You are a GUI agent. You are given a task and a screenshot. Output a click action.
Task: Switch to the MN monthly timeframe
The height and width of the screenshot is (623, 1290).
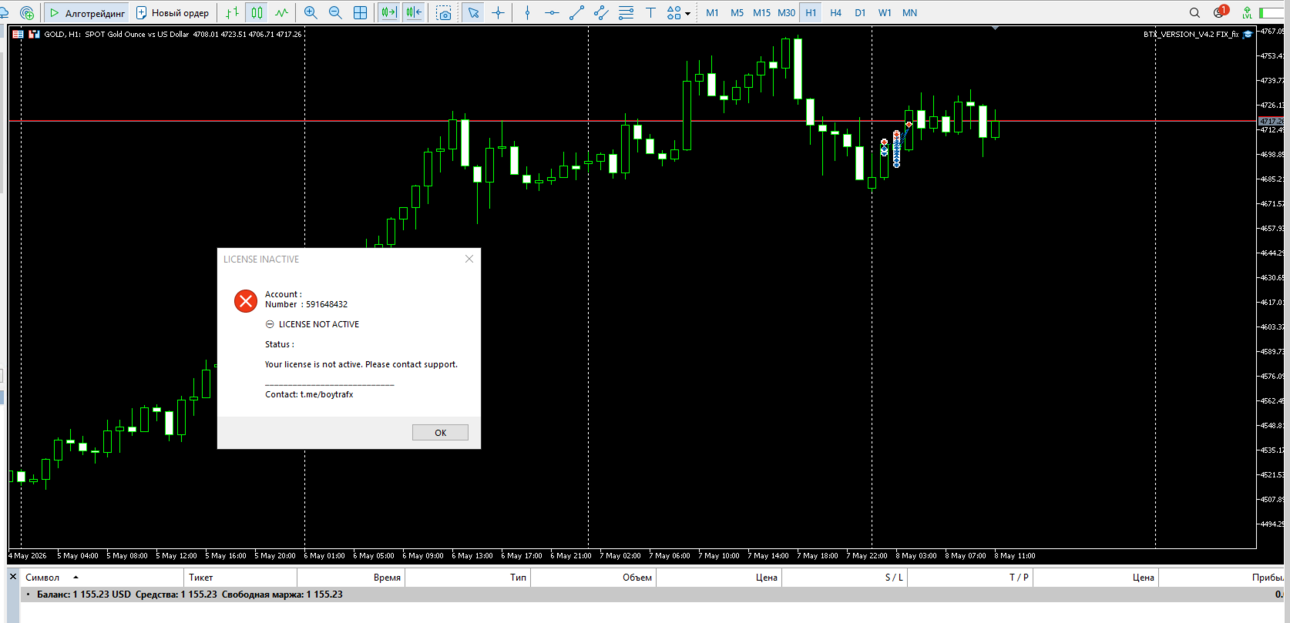910,13
